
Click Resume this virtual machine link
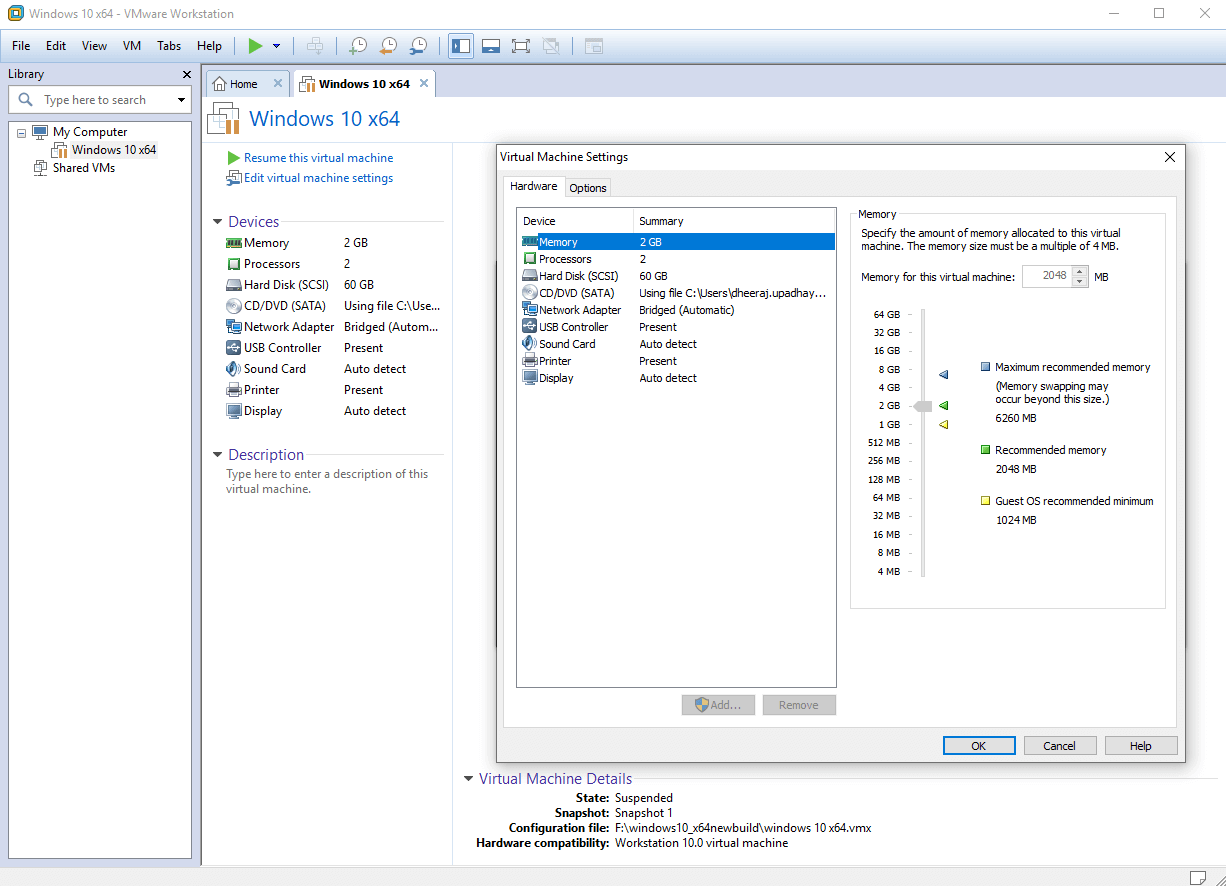pos(318,158)
